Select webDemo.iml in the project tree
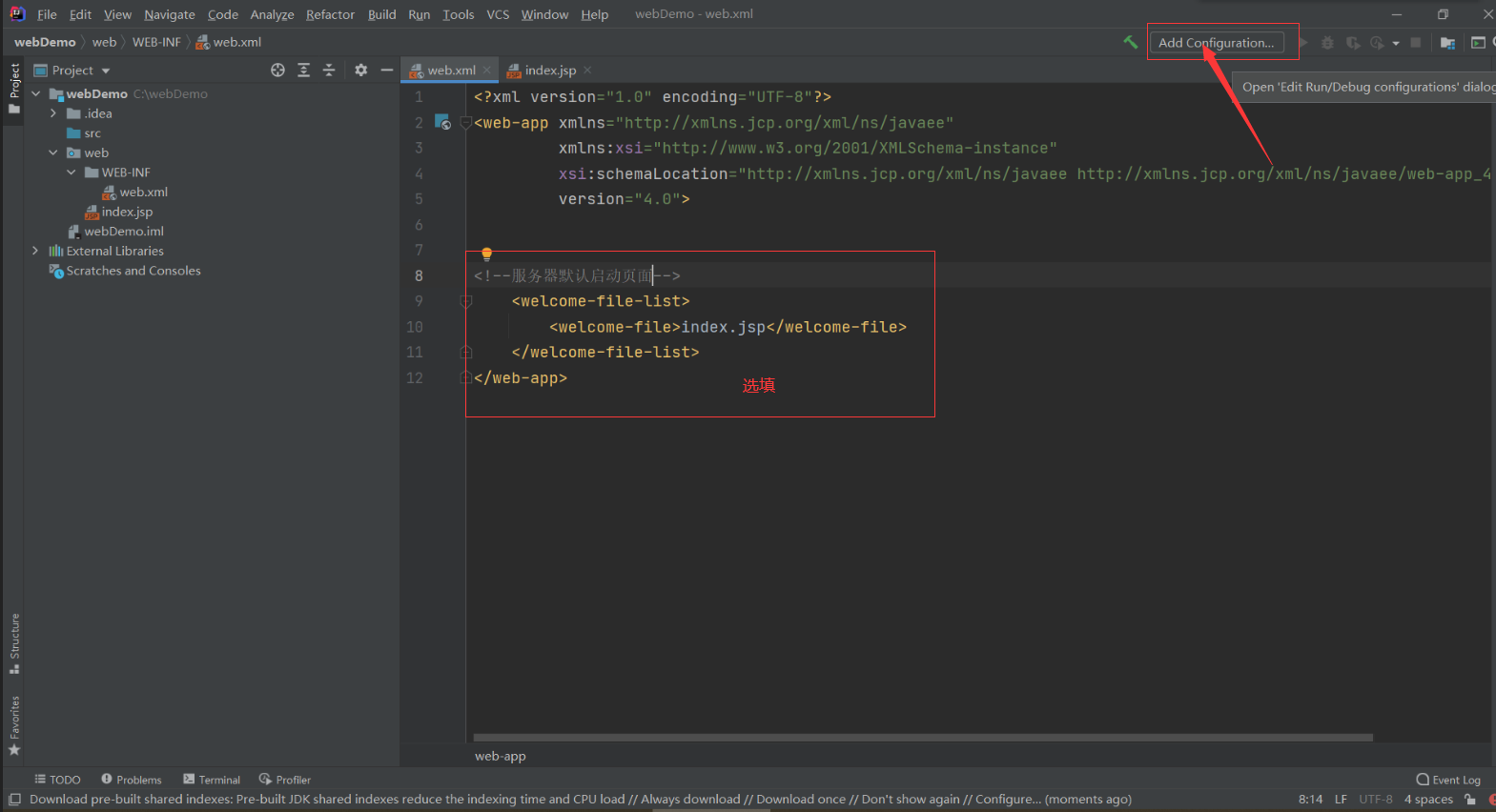This screenshot has height=812, width=1496. pyautogui.click(x=115, y=232)
